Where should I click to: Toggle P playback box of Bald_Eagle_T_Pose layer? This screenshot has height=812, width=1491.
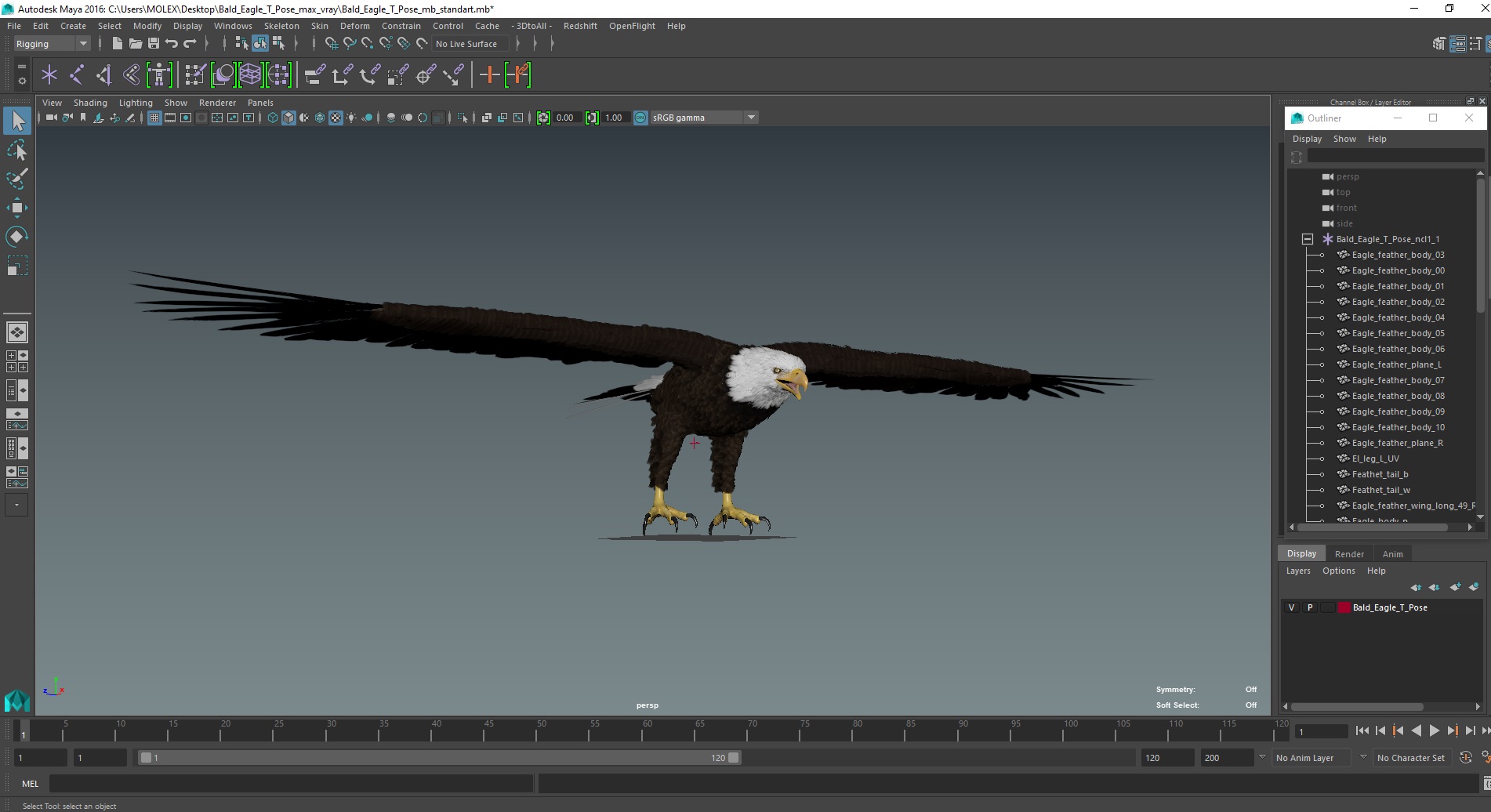point(1309,607)
